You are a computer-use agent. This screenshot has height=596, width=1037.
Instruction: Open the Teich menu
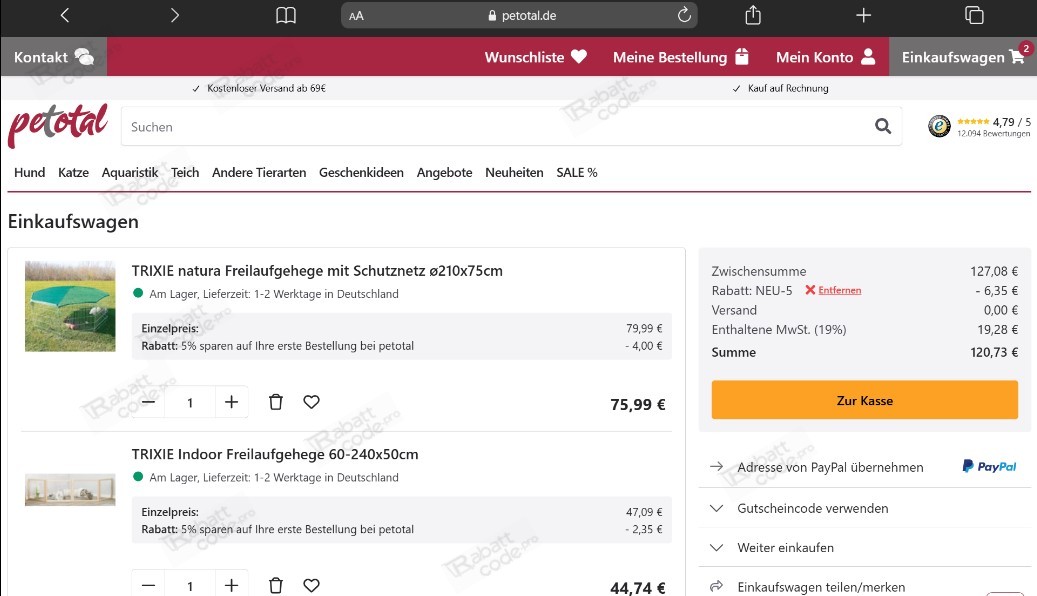click(185, 173)
